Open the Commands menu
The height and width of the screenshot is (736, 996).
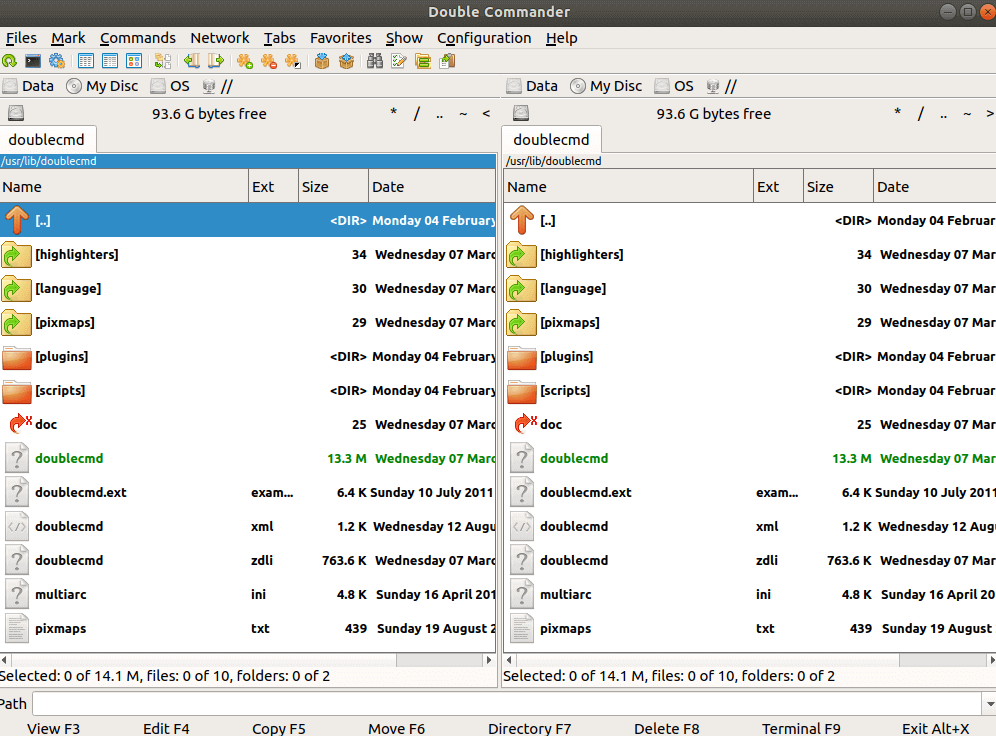[x=138, y=38]
